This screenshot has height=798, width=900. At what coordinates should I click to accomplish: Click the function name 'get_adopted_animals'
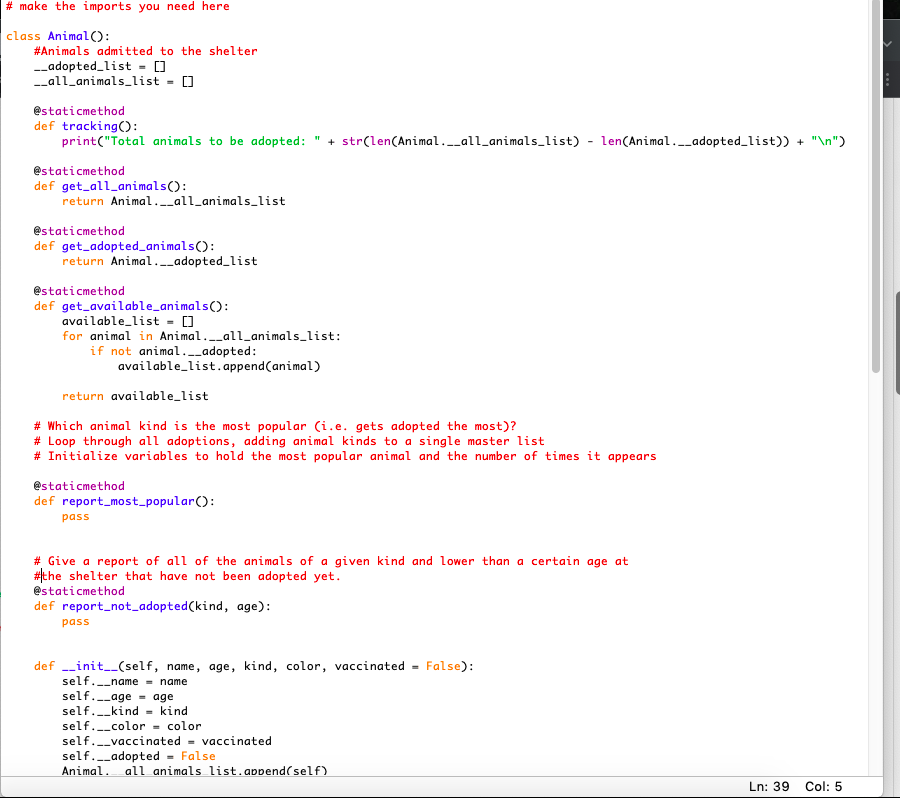128,246
